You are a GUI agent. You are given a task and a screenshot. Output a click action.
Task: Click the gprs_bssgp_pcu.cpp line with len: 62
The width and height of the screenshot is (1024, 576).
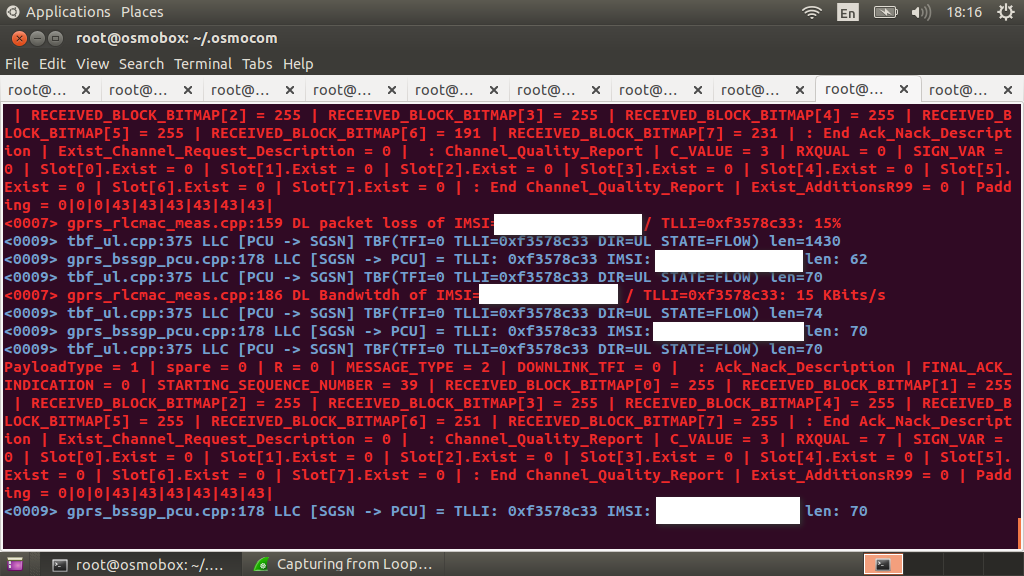(x=436, y=259)
